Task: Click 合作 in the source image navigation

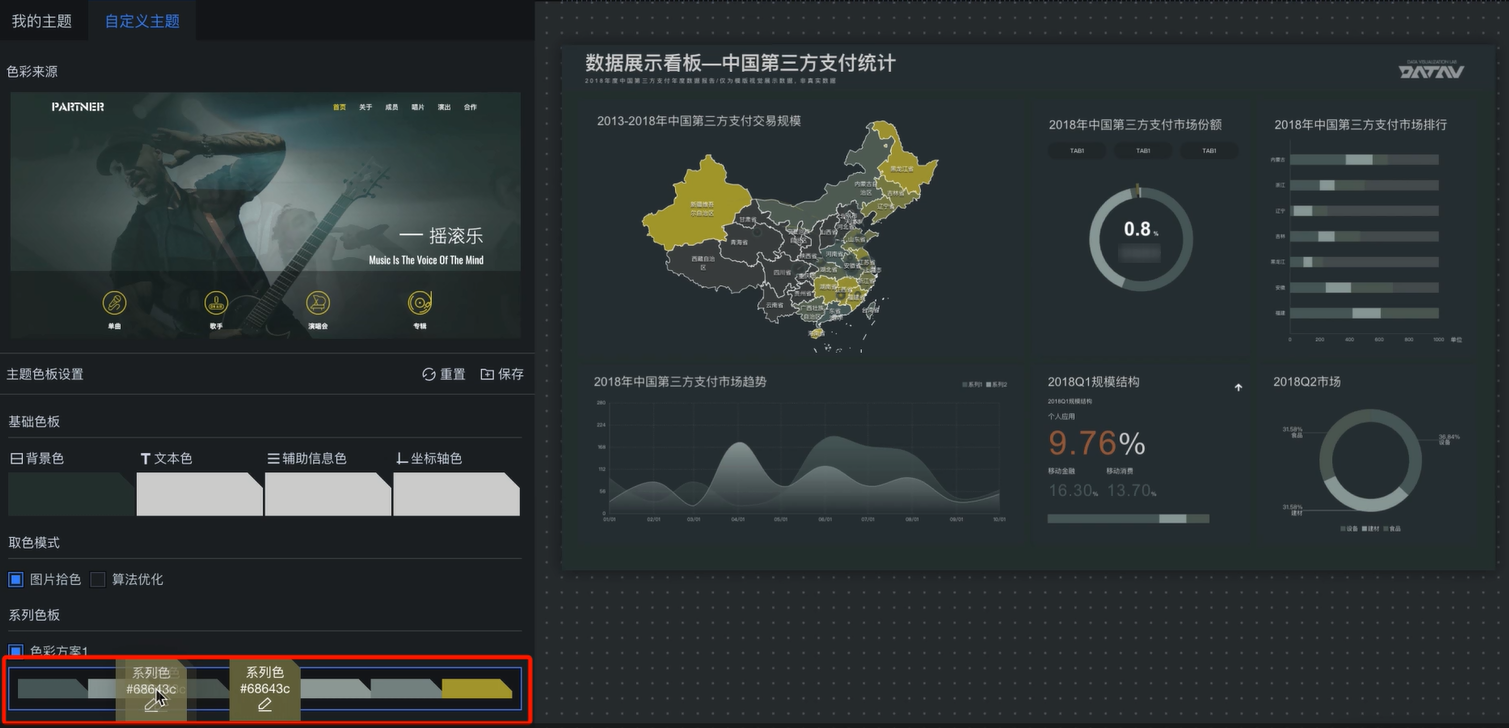Action: (470, 107)
